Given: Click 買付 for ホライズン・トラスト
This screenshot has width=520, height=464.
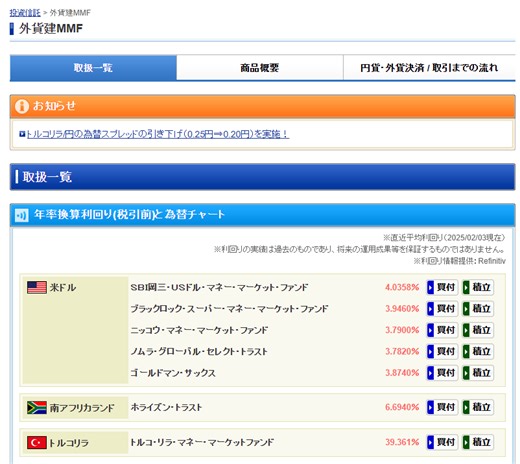Looking at the screenshot, I should click(442, 407).
